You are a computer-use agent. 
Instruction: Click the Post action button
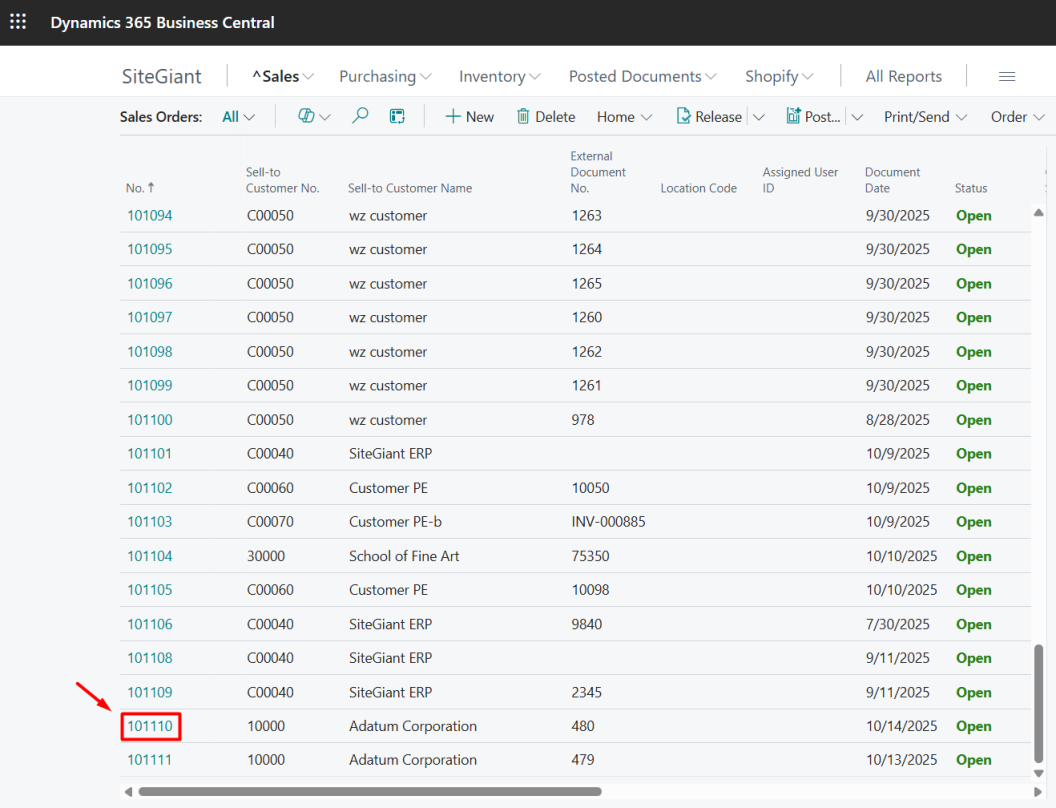click(x=813, y=117)
